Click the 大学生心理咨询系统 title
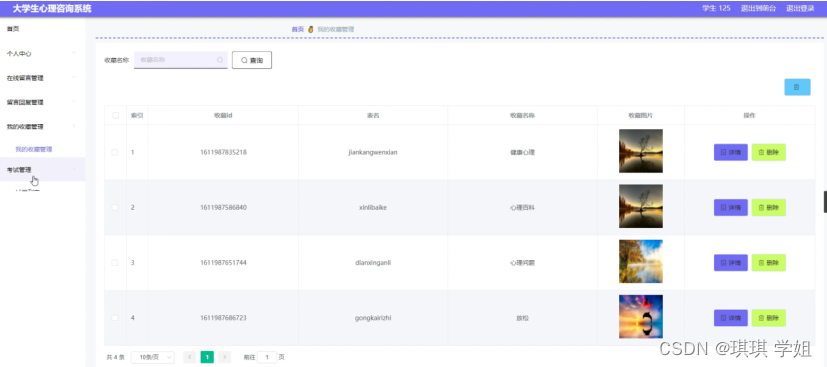Viewport: 827px width, 367px height. [x=52, y=8]
